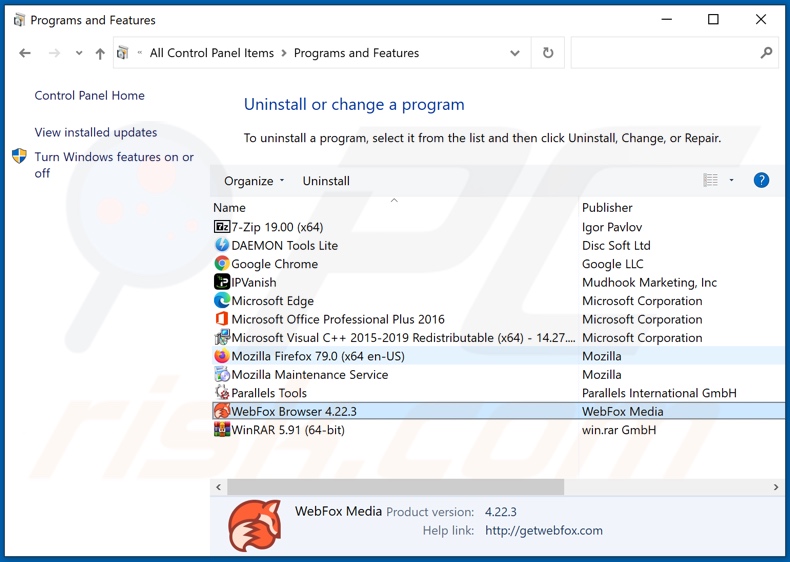790x562 pixels.
Task: Select the WinRAR 5.91 icon
Action: point(222,430)
